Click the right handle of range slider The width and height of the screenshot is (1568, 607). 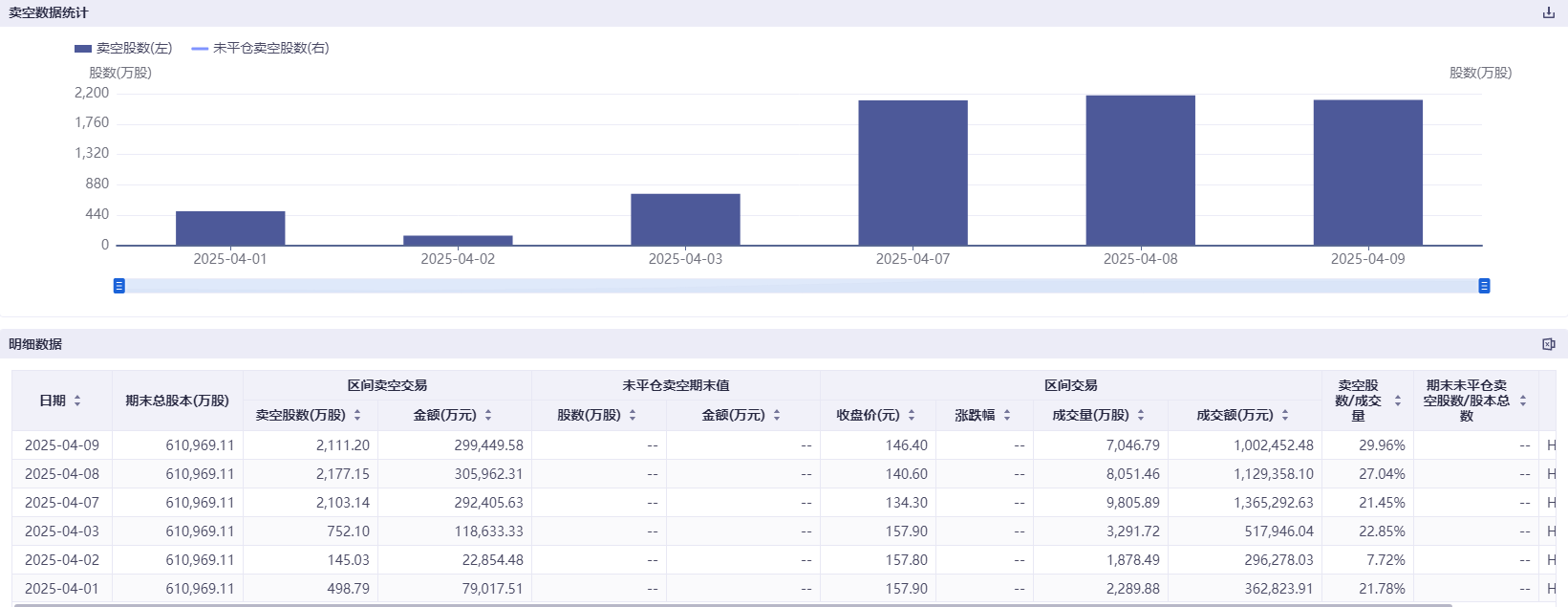(1484, 286)
